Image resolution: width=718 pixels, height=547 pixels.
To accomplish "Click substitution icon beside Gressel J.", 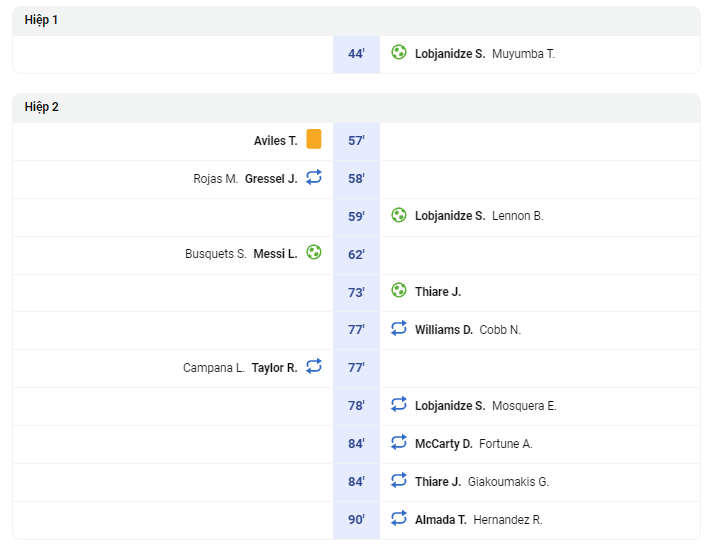I will (x=314, y=177).
